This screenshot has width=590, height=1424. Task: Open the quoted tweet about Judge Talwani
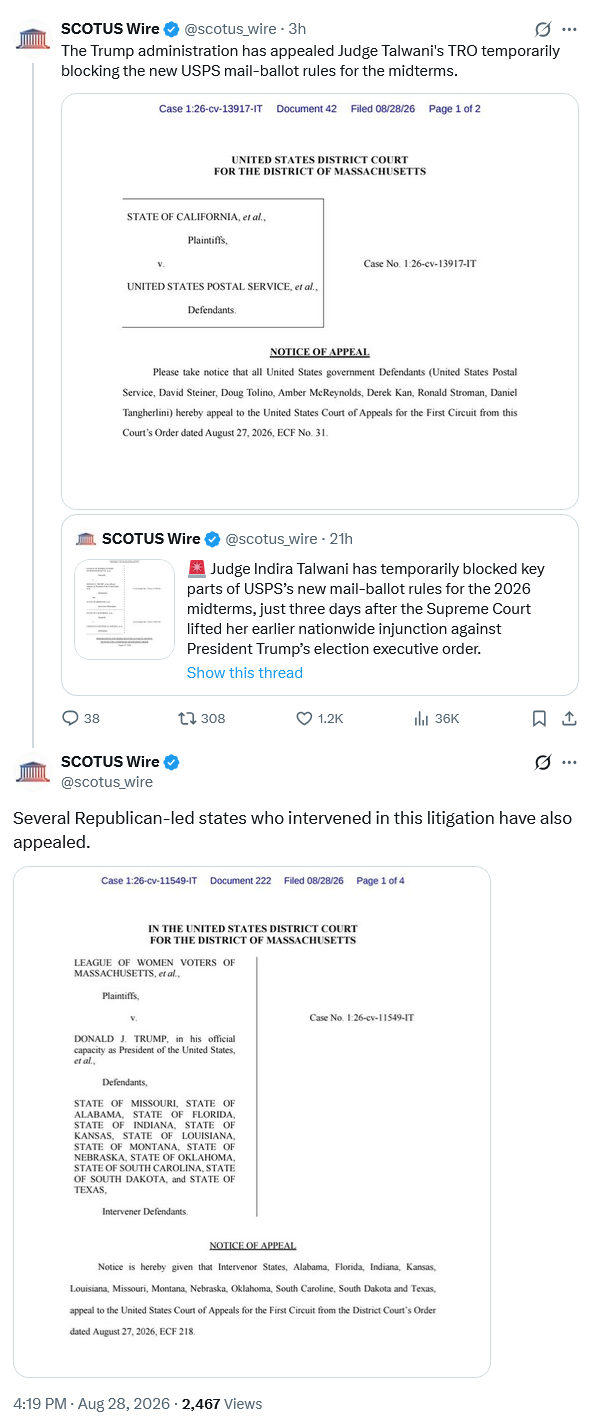click(x=320, y=605)
